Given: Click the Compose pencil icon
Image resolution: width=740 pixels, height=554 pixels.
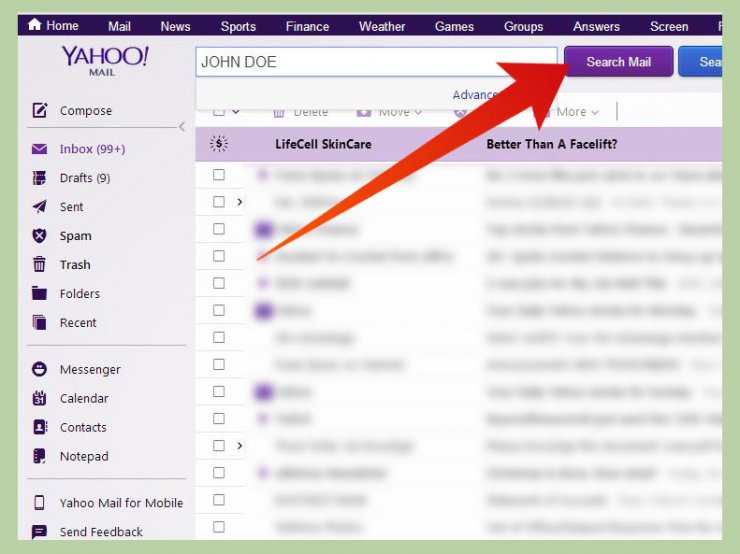Looking at the screenshot, I should 40,110.
